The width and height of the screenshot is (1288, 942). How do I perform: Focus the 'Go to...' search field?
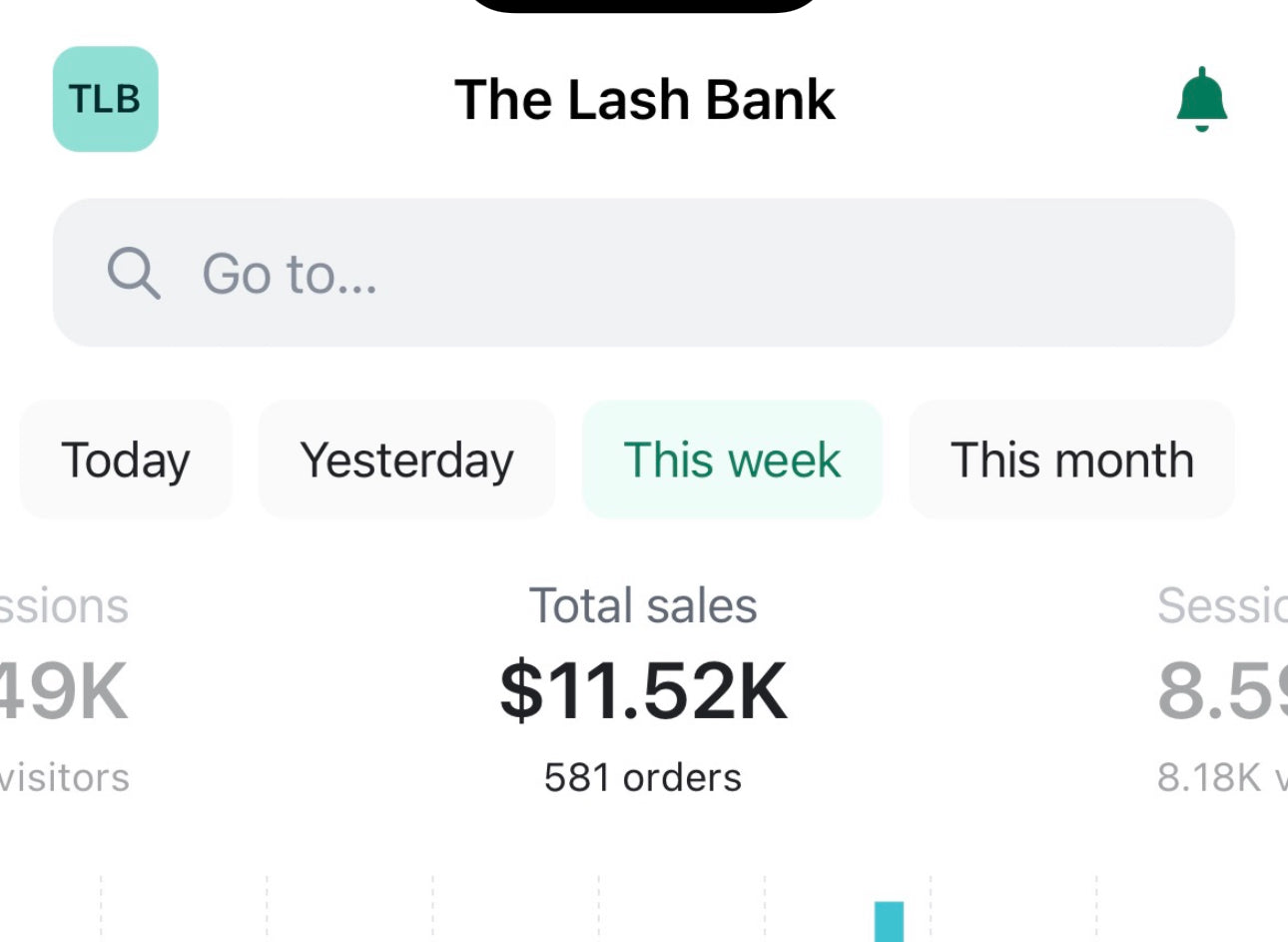click(x=643, y=273)
